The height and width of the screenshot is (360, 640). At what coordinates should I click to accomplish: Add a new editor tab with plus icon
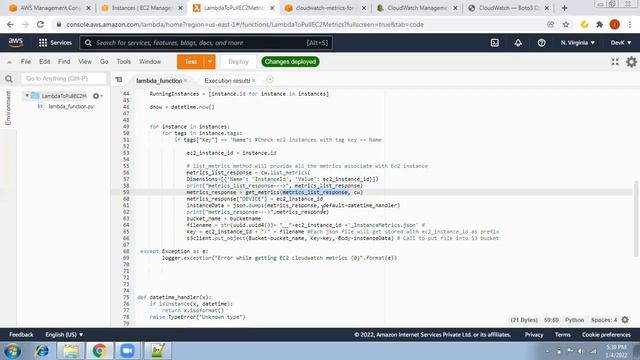click(270, 80)
